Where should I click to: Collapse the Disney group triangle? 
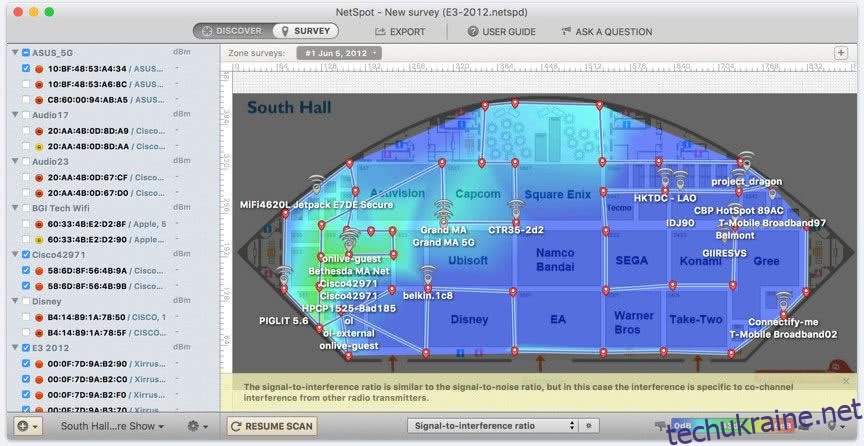click(15, 302)
